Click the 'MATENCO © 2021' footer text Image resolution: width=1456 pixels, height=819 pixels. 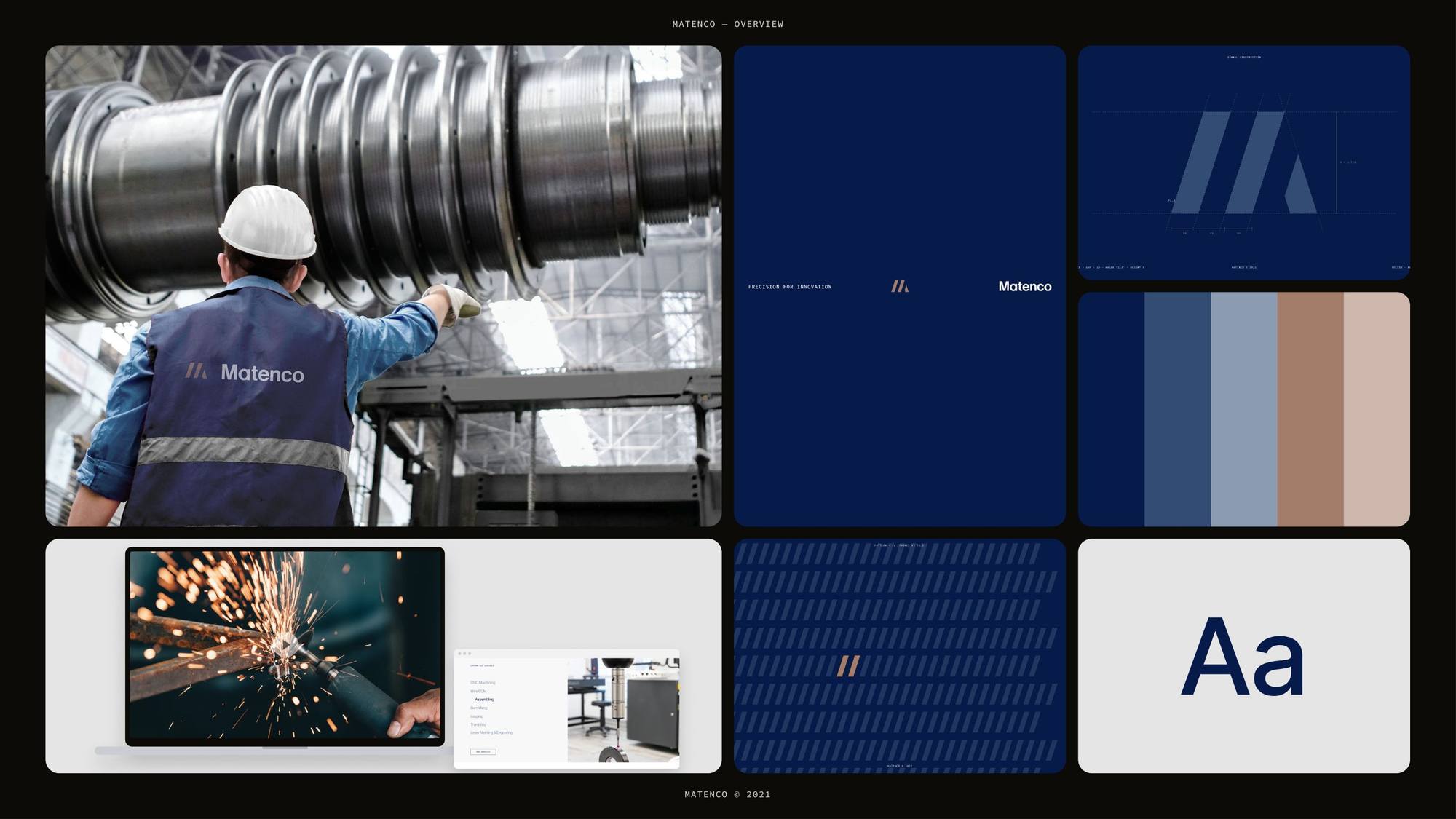pos(728,794)
